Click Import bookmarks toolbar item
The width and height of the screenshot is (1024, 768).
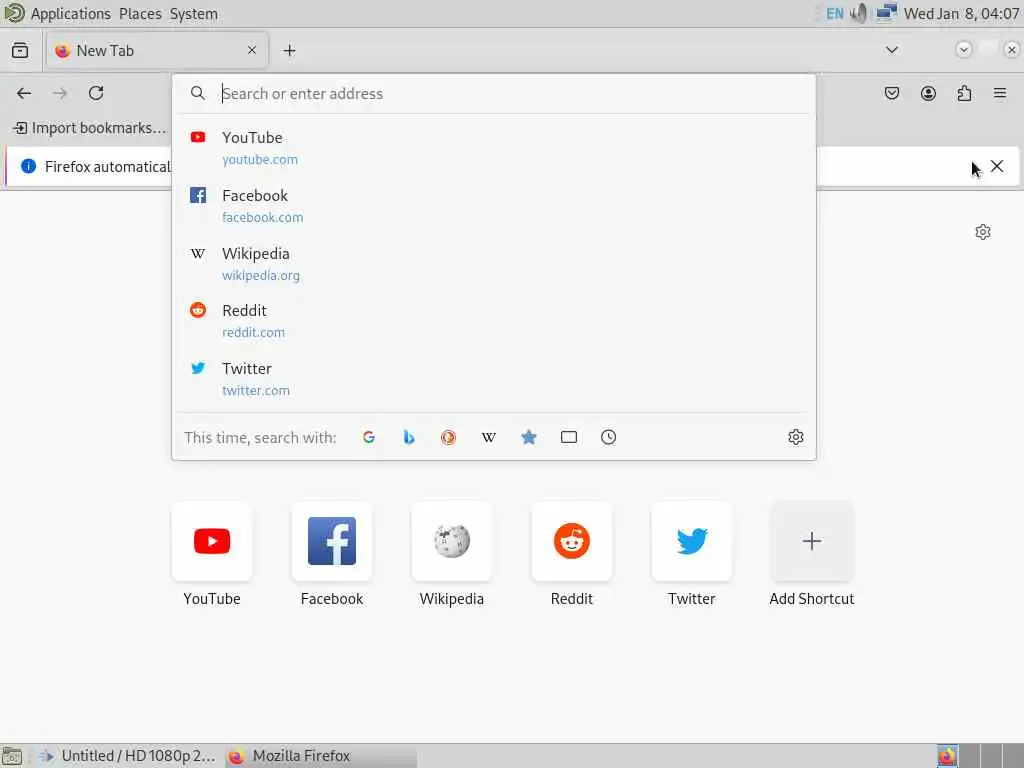tap(90, 128)
